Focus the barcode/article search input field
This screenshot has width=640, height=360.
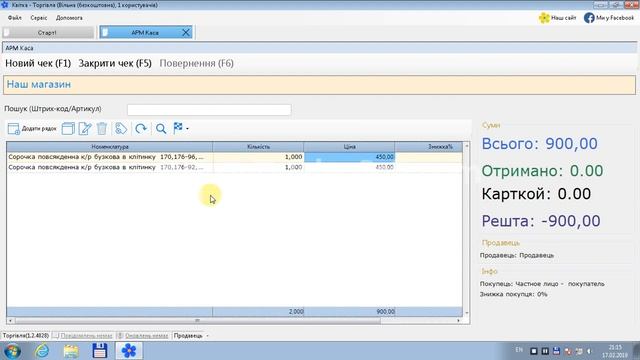point(209,109)
